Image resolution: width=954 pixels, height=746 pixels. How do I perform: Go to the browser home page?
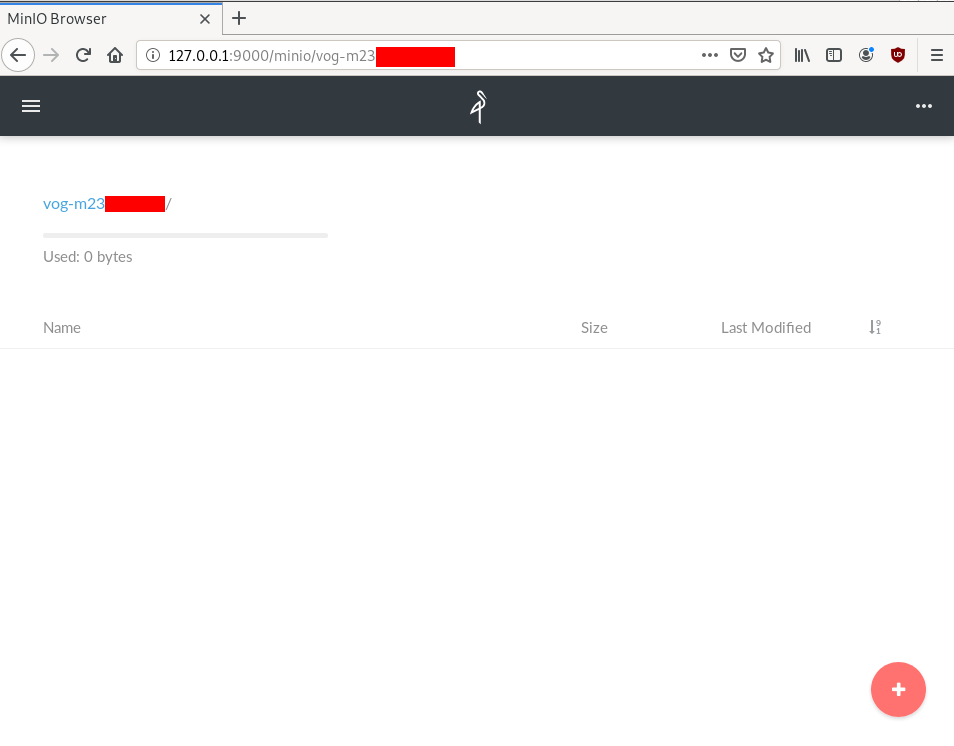tap(115, 56)
